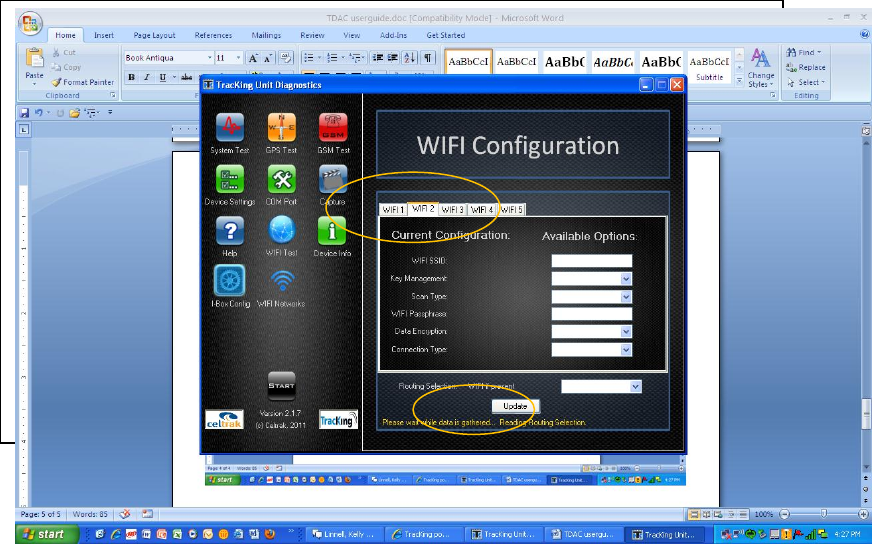The height and width of the screenshot is (544, 872).
Task: Open the Change Styles dropdown
Action: pos(761,67)
